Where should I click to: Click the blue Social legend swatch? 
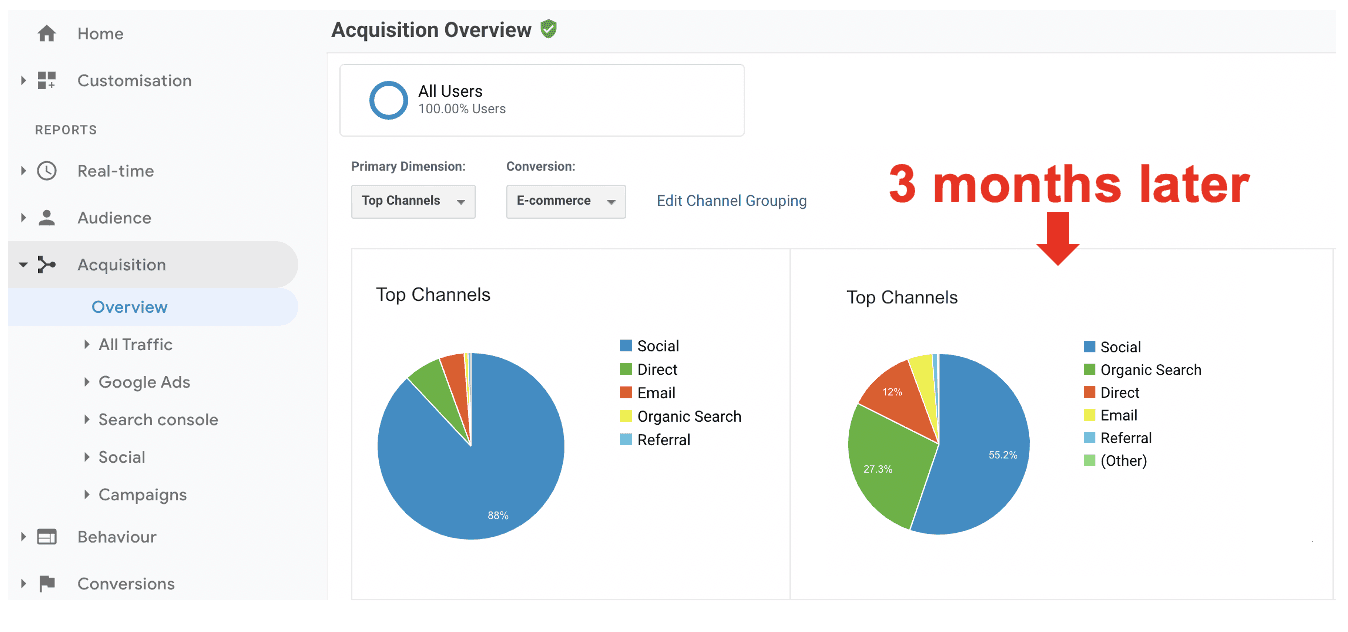click(627, 346)
